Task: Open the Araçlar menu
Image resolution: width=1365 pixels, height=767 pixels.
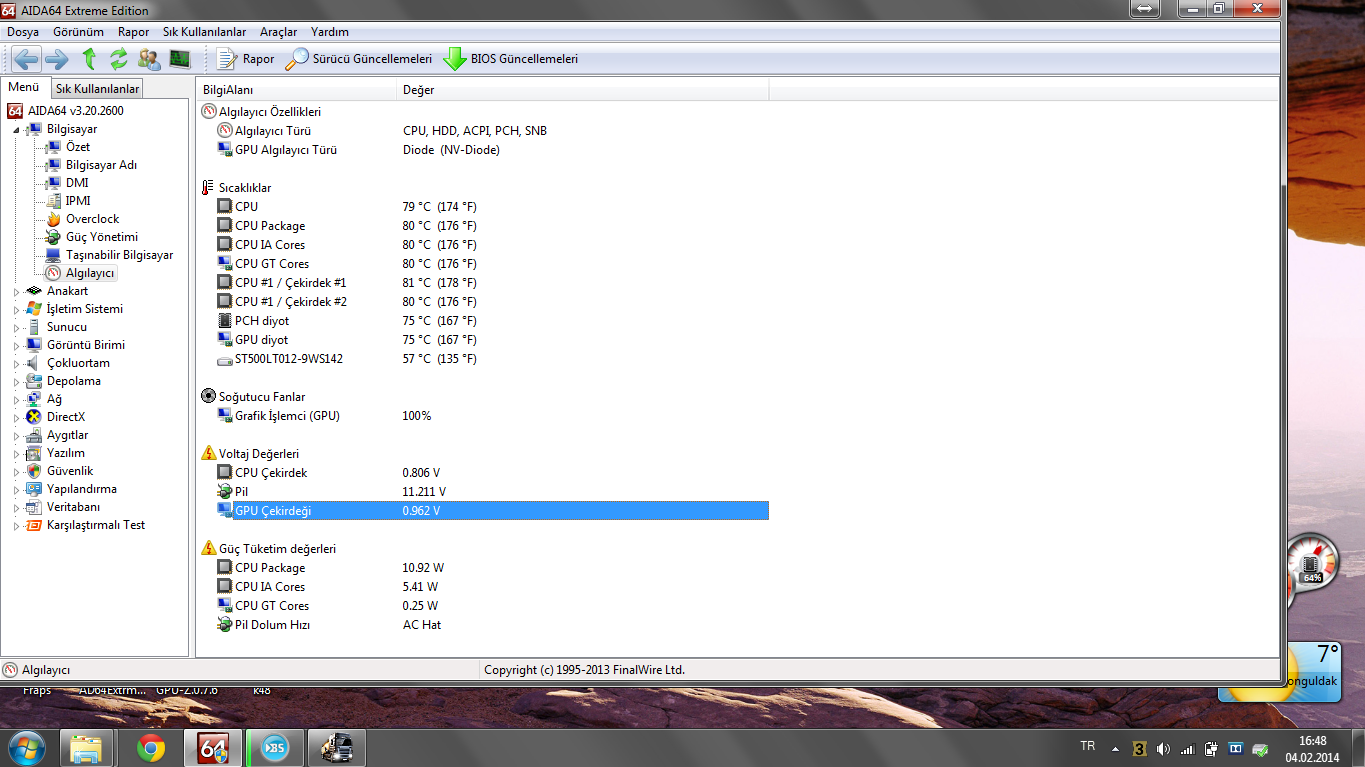Action: click(x=278, y=32)
